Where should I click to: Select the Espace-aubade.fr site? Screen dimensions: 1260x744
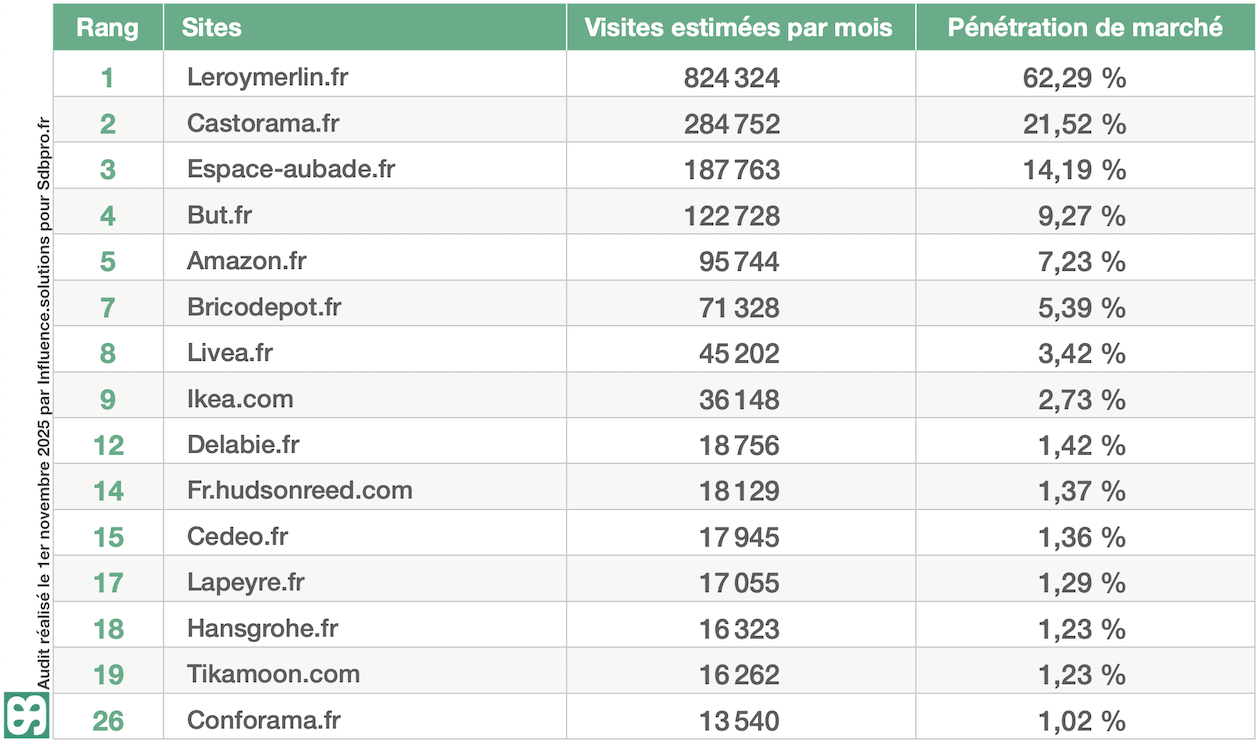[x=290, y=169]
